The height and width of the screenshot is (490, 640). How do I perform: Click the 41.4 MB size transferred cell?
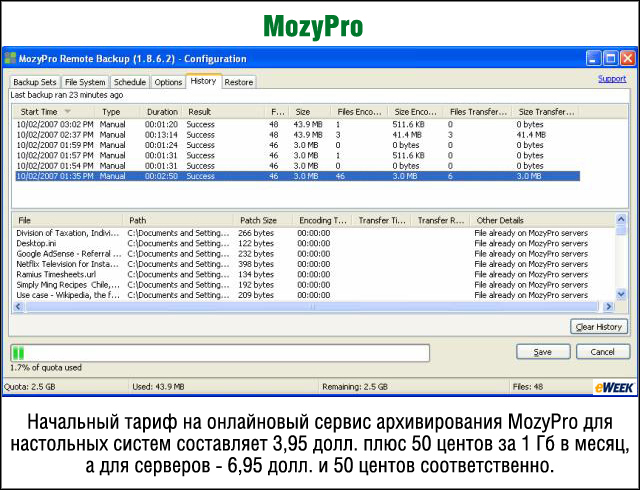(531, 135)
